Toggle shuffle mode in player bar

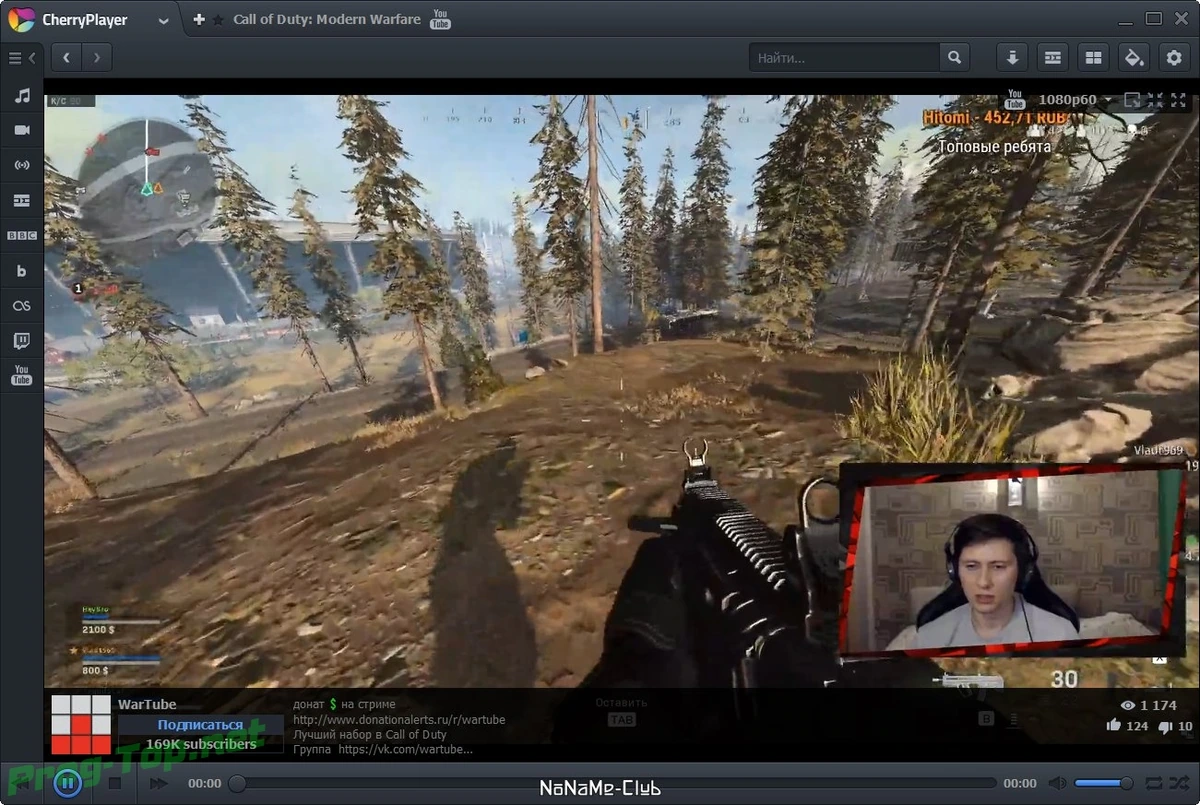tap(1180, 783)
